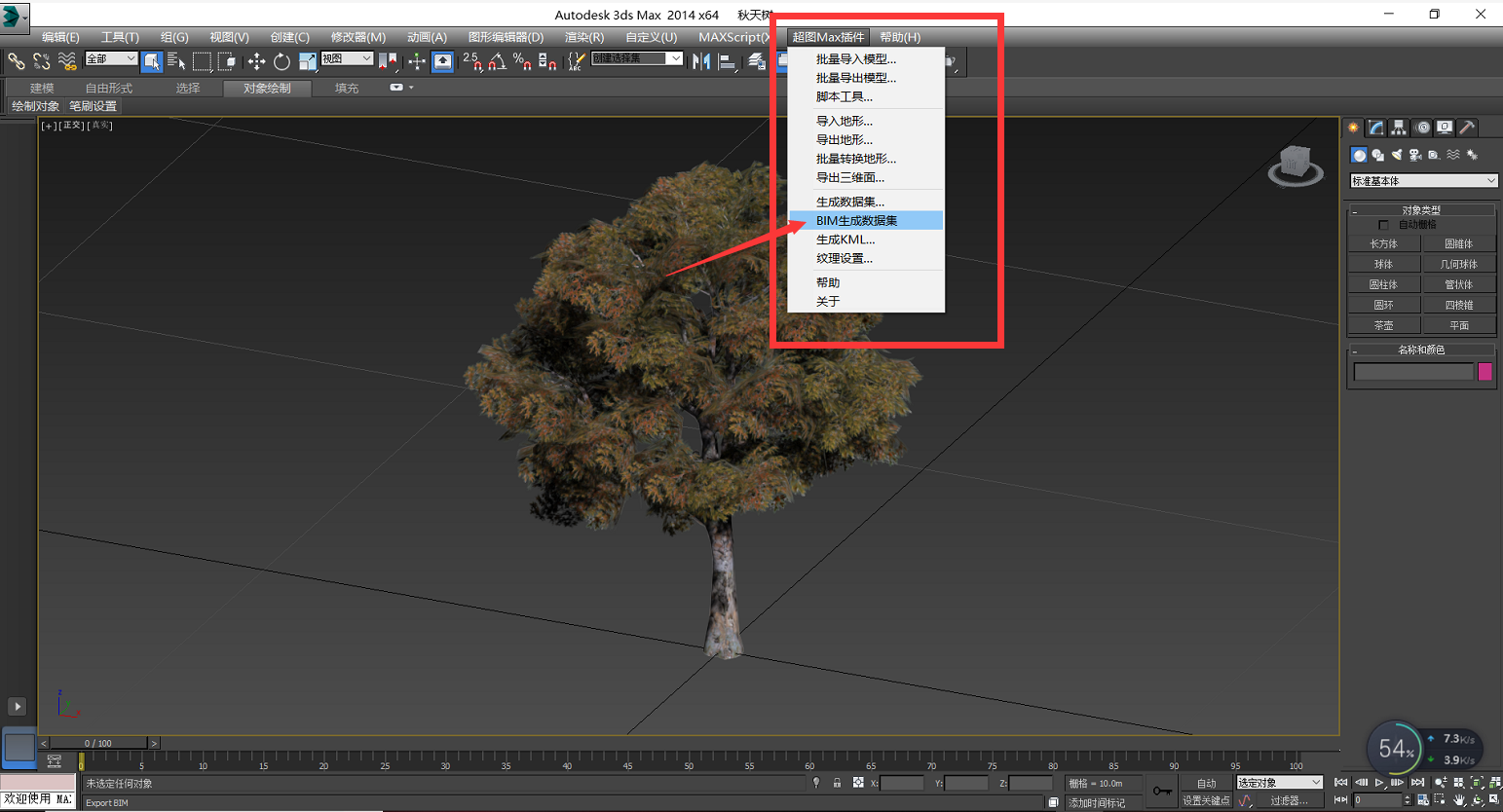Open the Cameras category in the Create panel

pos(1415,155)
